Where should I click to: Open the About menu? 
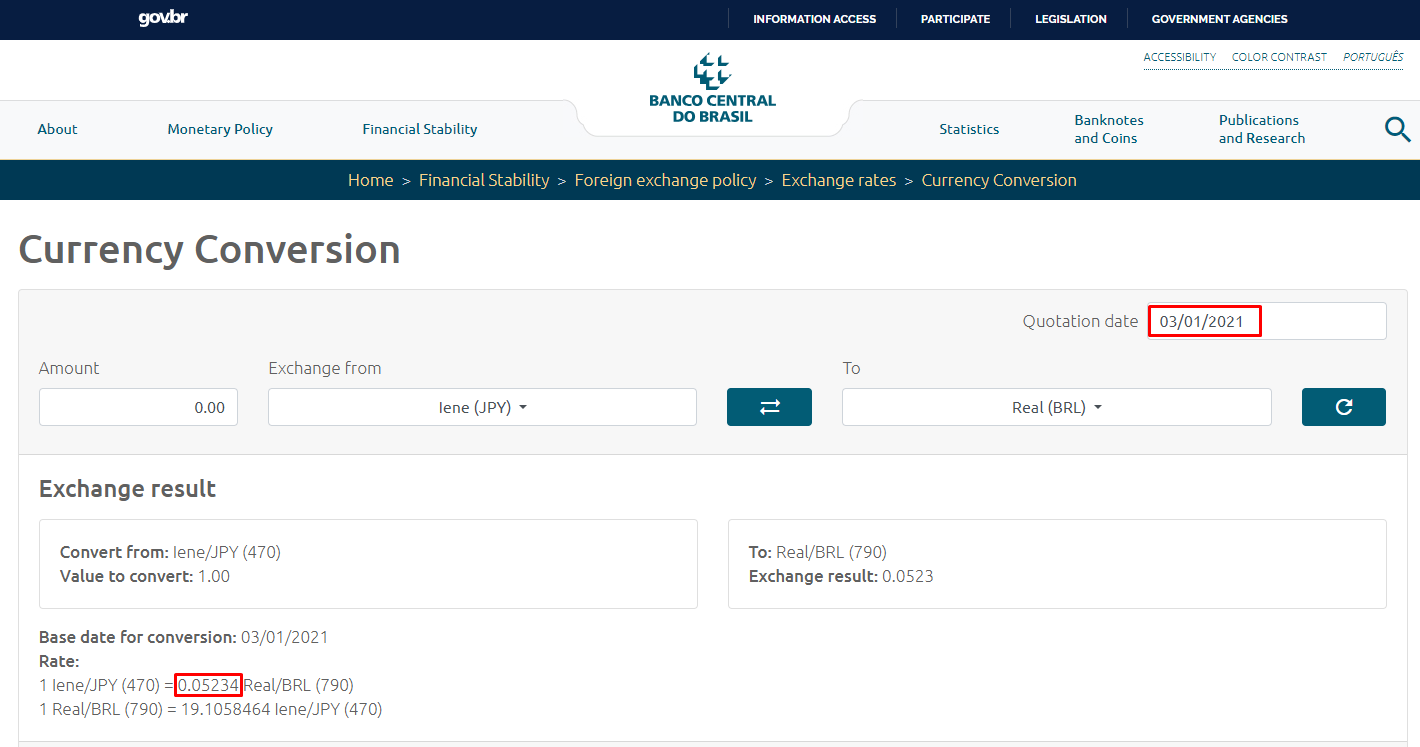coord(57,129)
